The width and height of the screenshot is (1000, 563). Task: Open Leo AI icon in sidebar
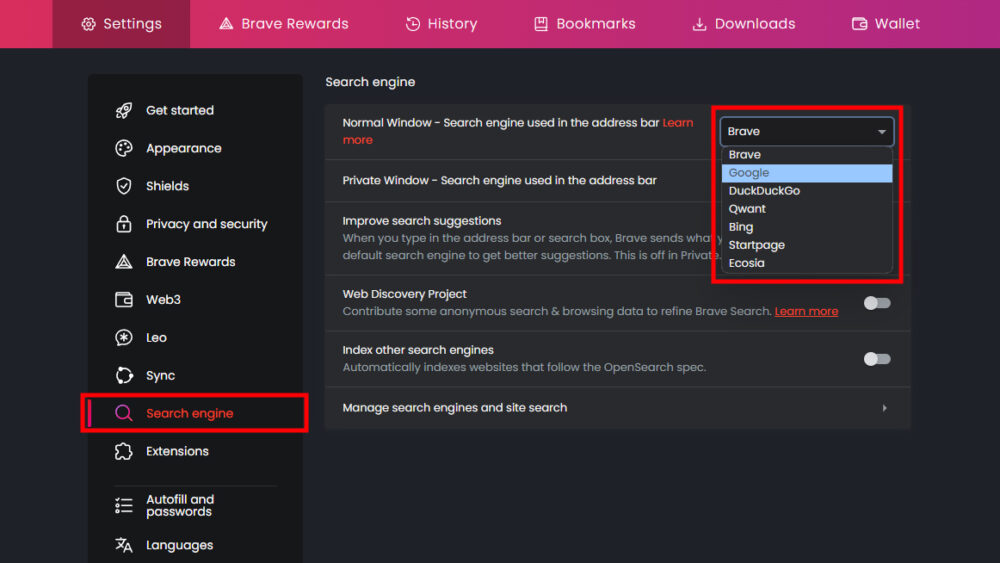point(124,338)
